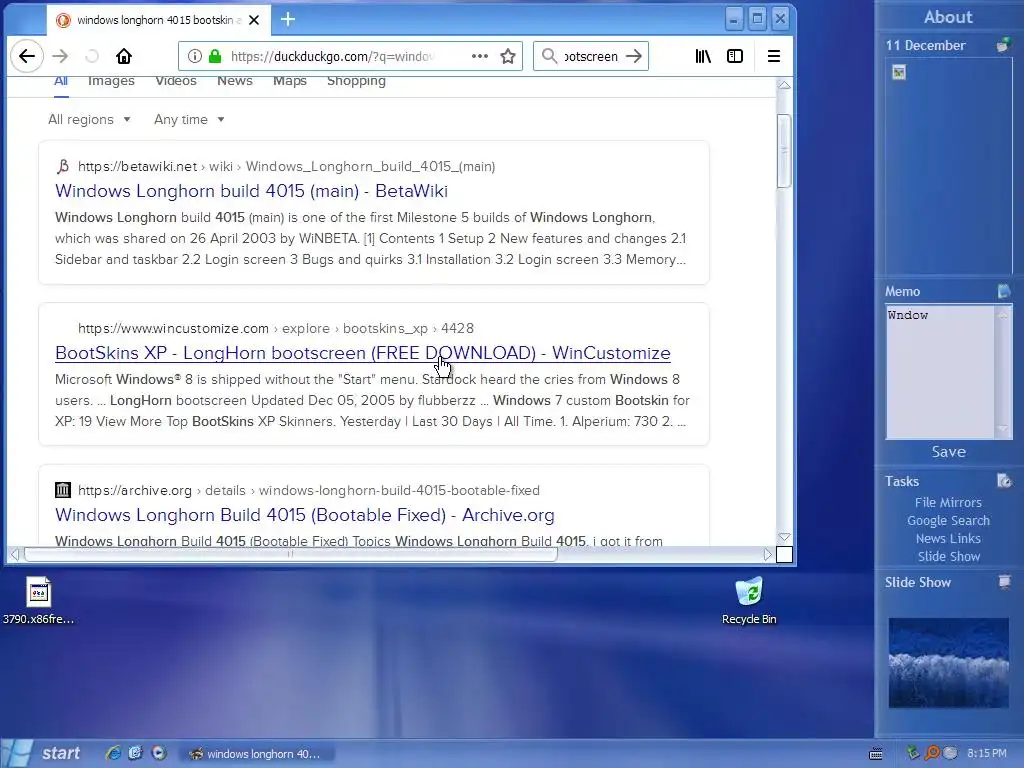The width and height of the screenshot is (1024, 768).
Task: Click the browser forward arrow
Action: pyautogui.click(x=60, y=56)
